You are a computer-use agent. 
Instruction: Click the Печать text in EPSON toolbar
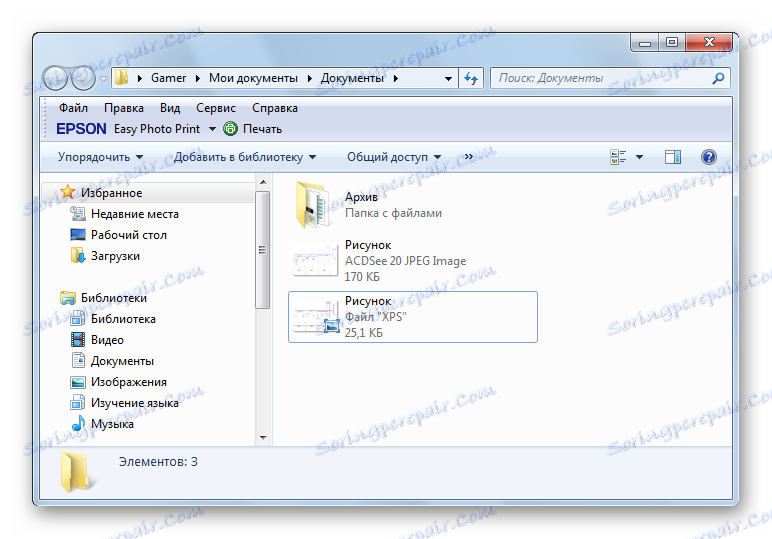(x=262, y=129)
